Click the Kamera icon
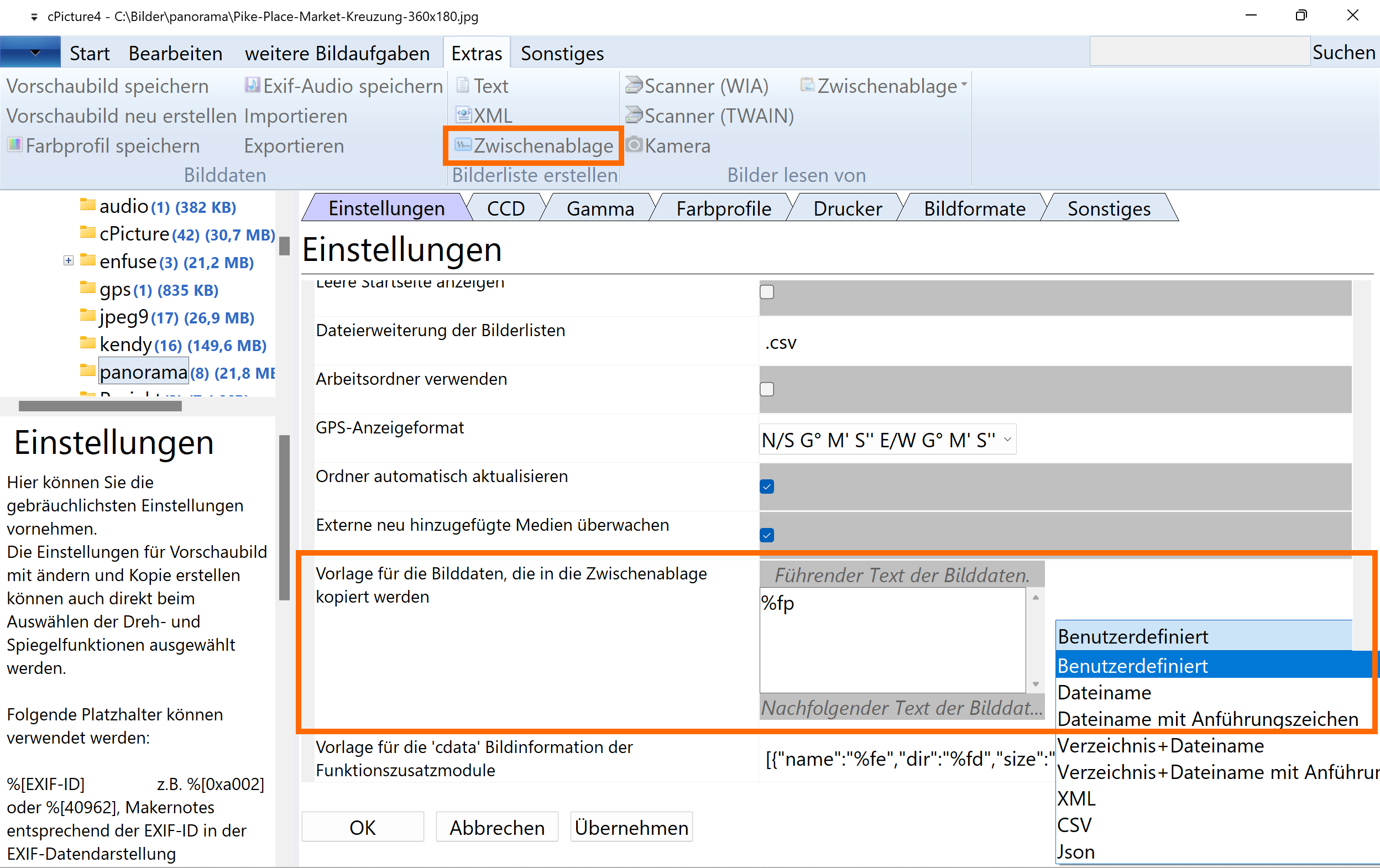 [633, 145]
